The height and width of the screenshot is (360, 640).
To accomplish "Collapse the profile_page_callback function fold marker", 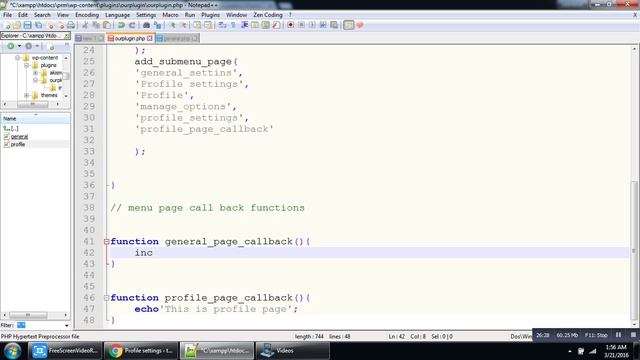I will 107,298.
